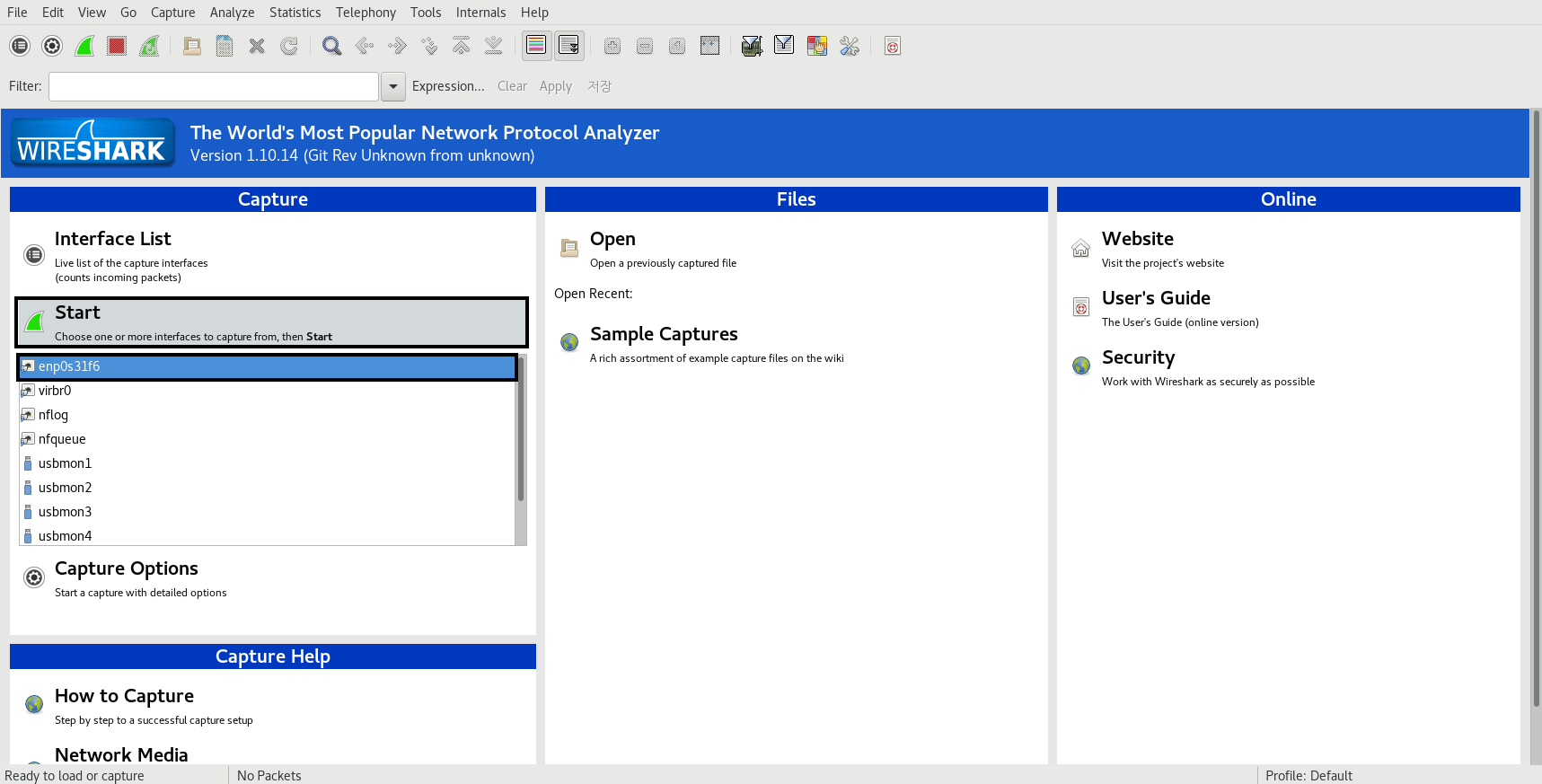Open the Edit menu
The width and height of the screenshot is (1542, 784).
[x=53, y=13]
